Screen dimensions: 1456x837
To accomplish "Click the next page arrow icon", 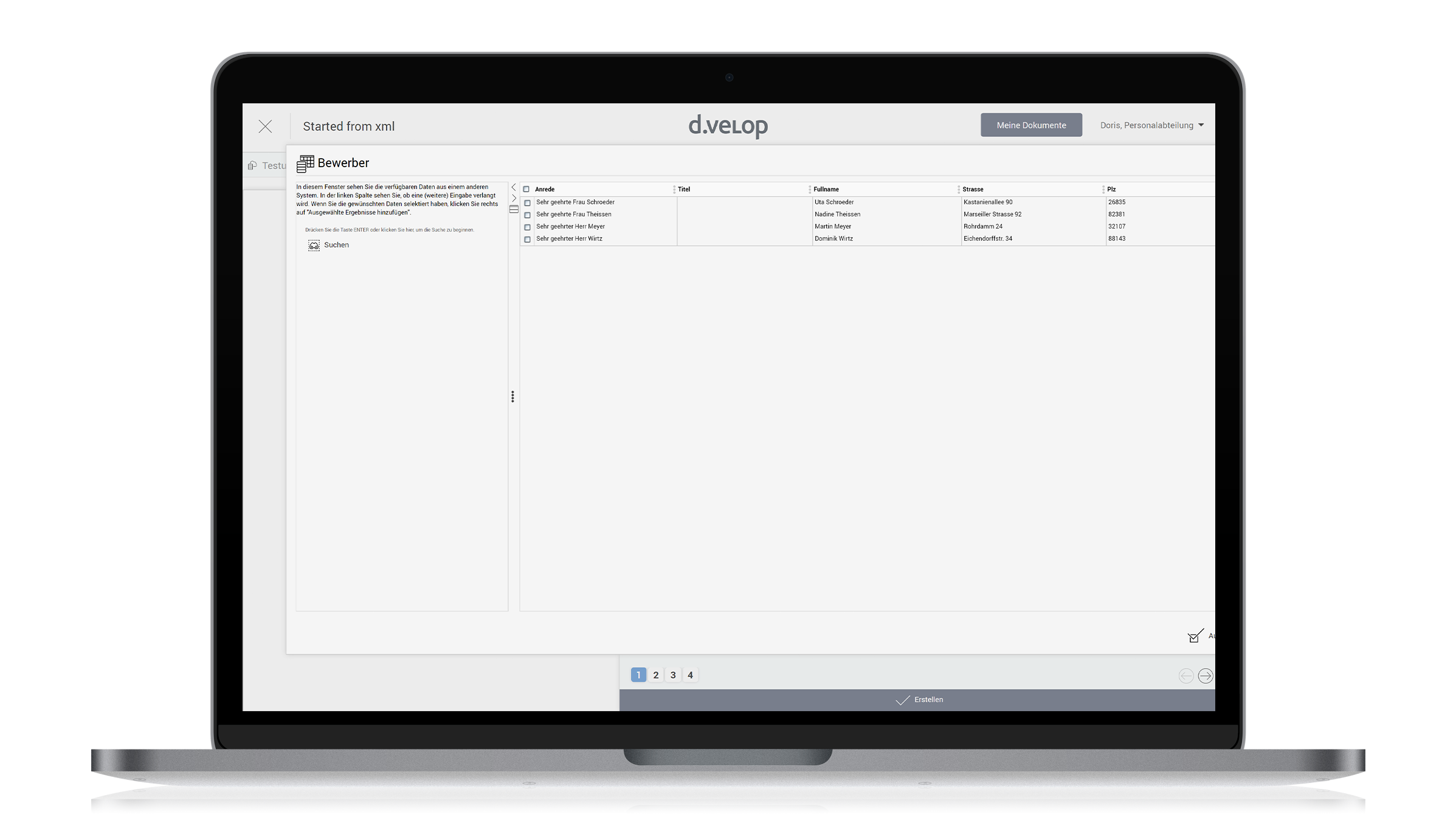I will [1206, 676].
